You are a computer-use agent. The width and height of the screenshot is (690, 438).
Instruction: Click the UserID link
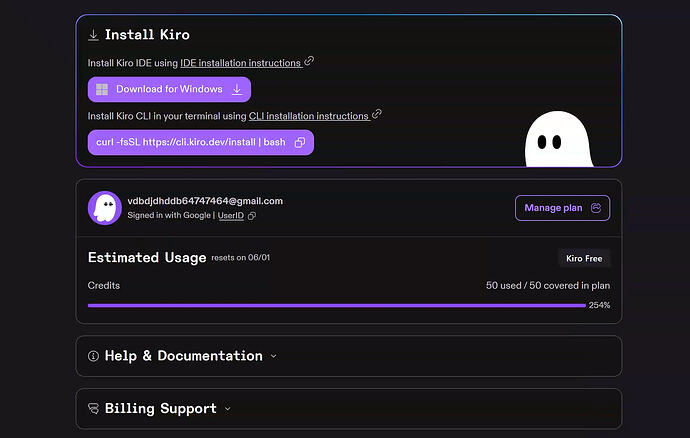coord(231,215)
